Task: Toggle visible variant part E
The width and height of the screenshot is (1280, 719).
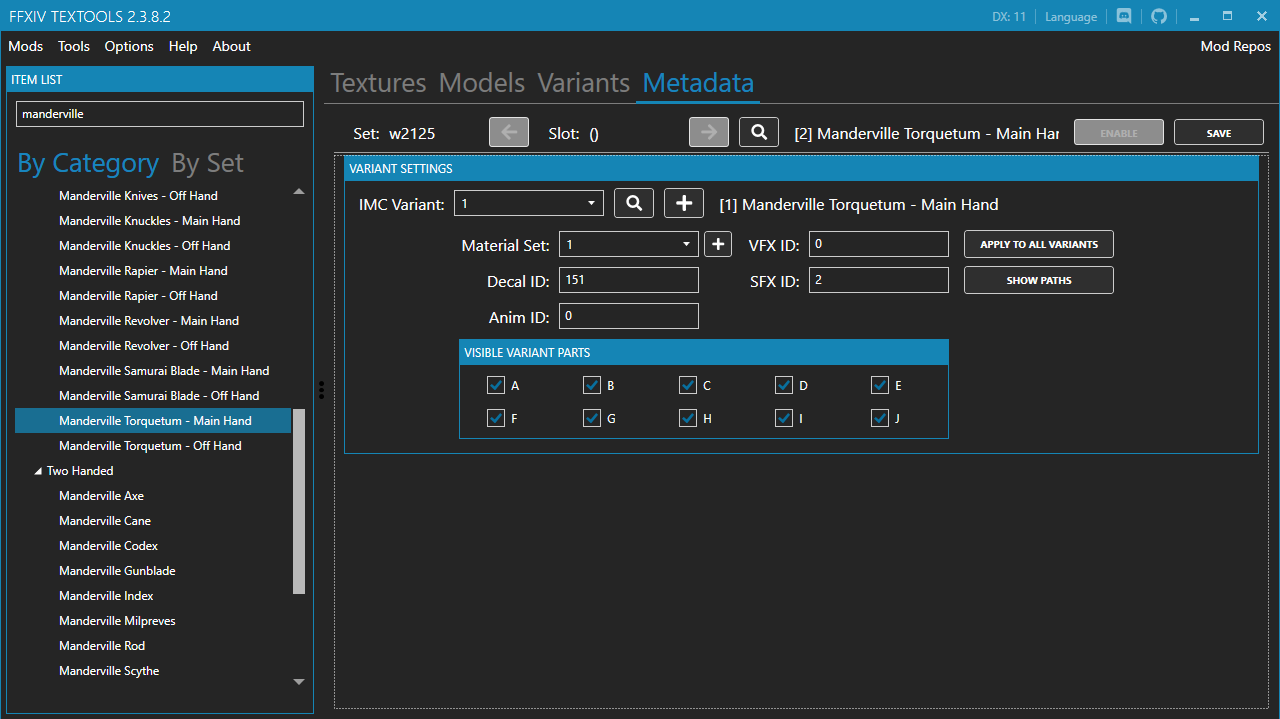Action: (x=880, y=385)
